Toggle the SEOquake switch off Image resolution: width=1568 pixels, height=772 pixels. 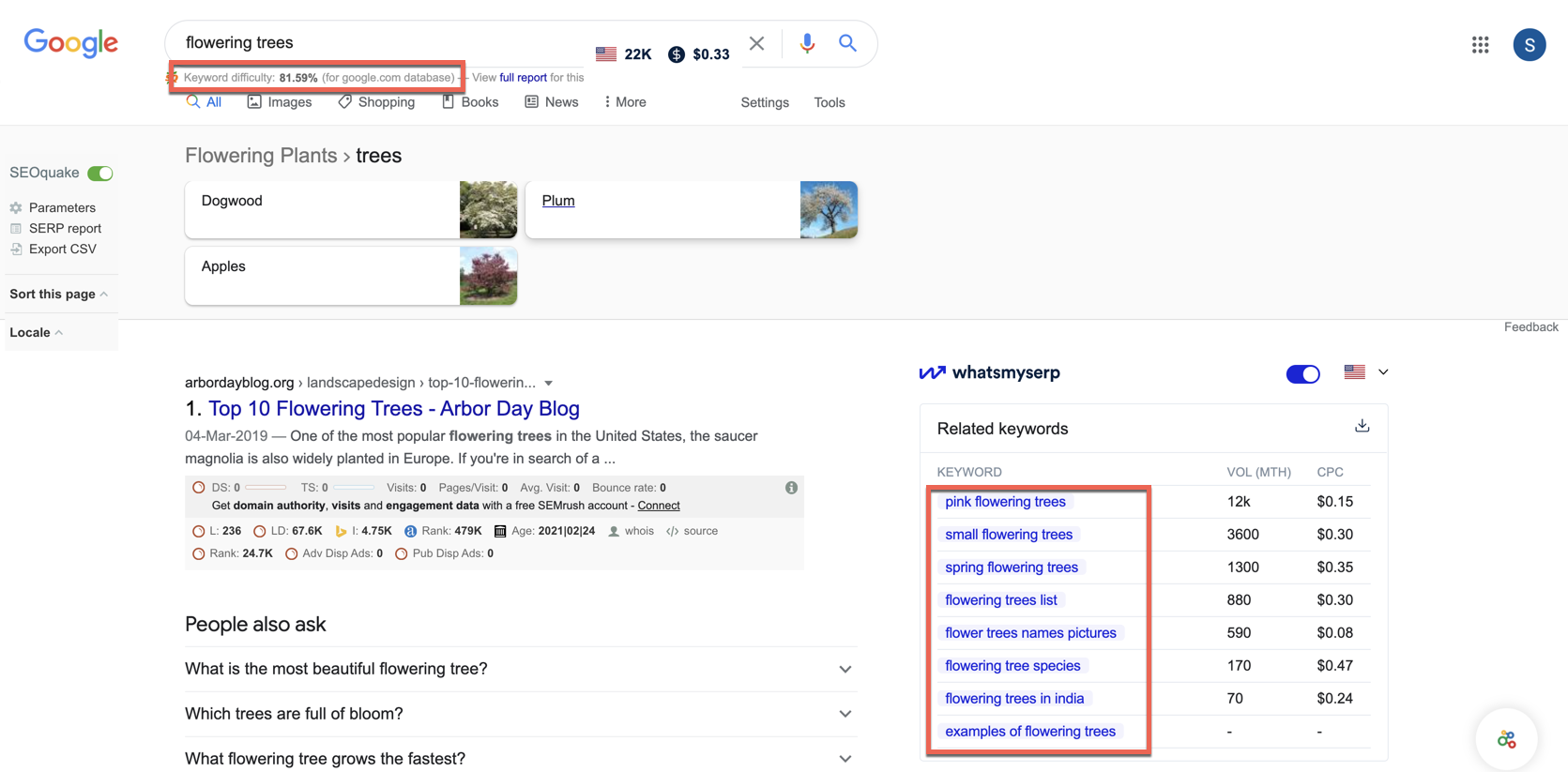coord(100,174)
